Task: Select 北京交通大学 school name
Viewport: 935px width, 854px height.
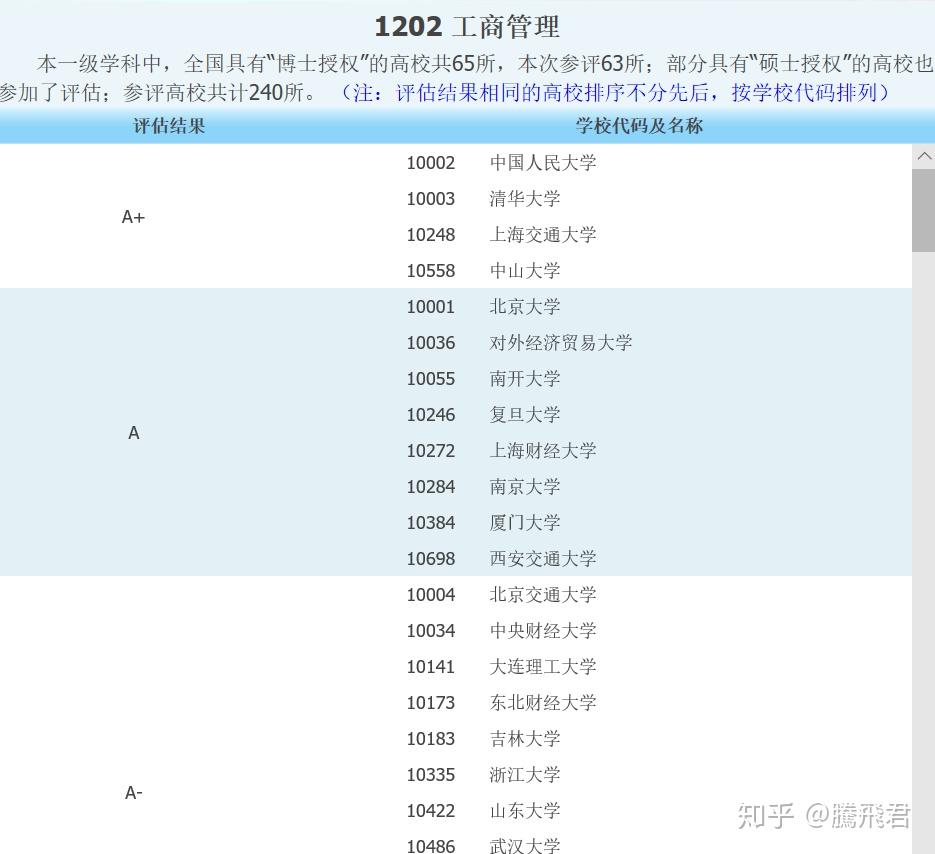Action: (543, 594)
